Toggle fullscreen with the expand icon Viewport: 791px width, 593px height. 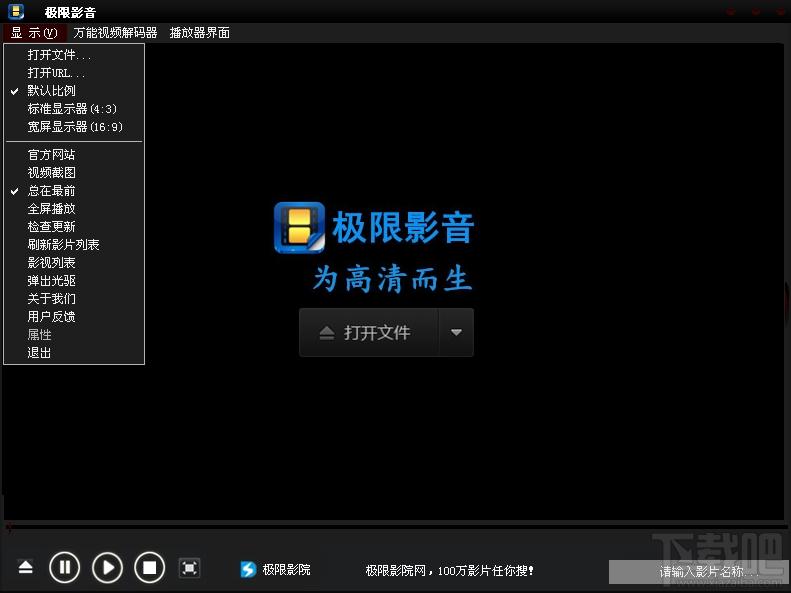pos(190,568)
